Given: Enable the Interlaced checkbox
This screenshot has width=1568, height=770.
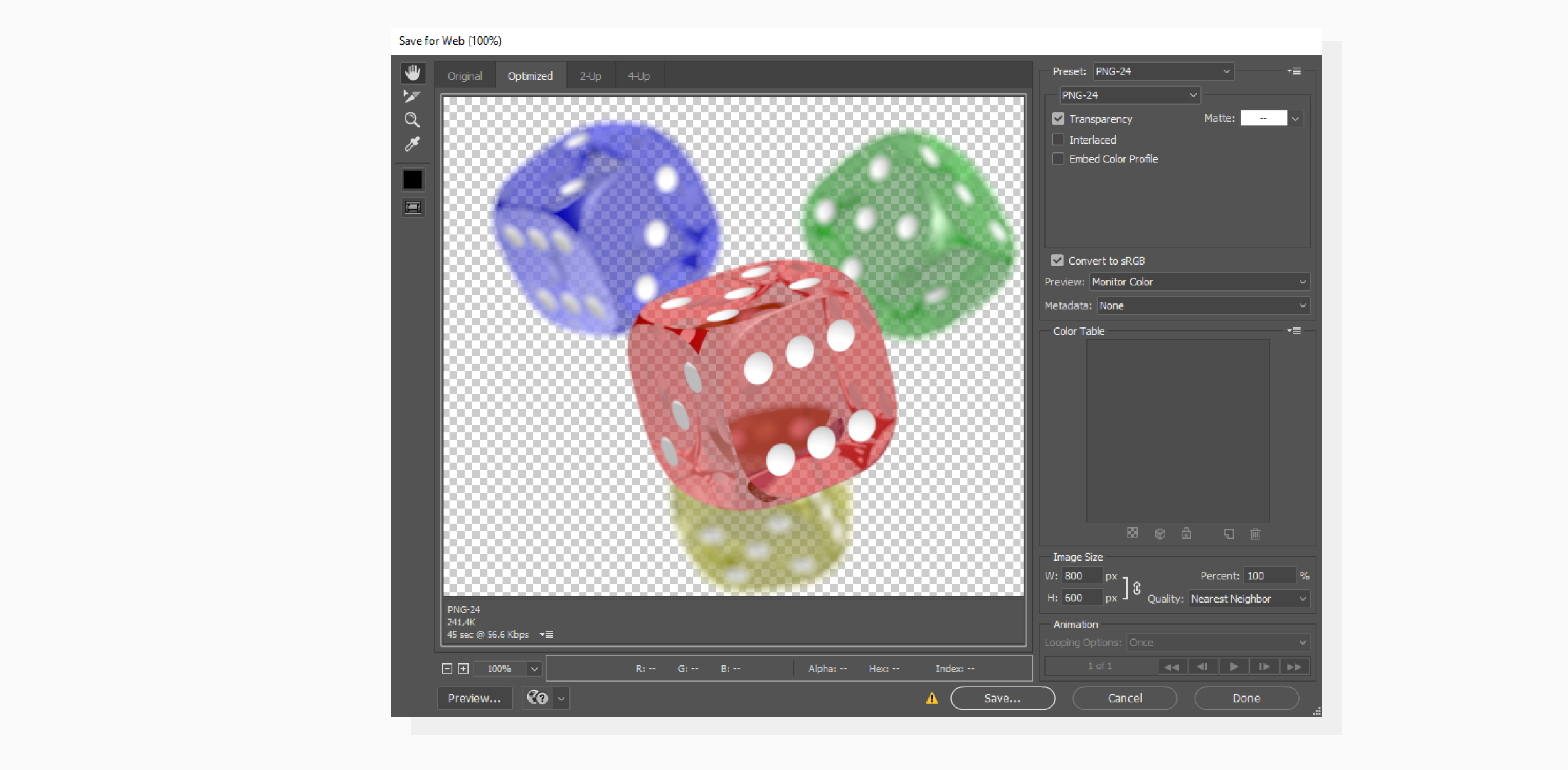Looking at the screenshot, I should coord(1059,139).
